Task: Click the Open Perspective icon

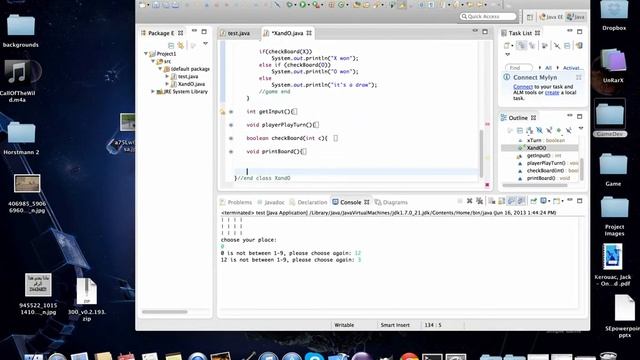Action: pyautogui.click(x=530, y=17)
